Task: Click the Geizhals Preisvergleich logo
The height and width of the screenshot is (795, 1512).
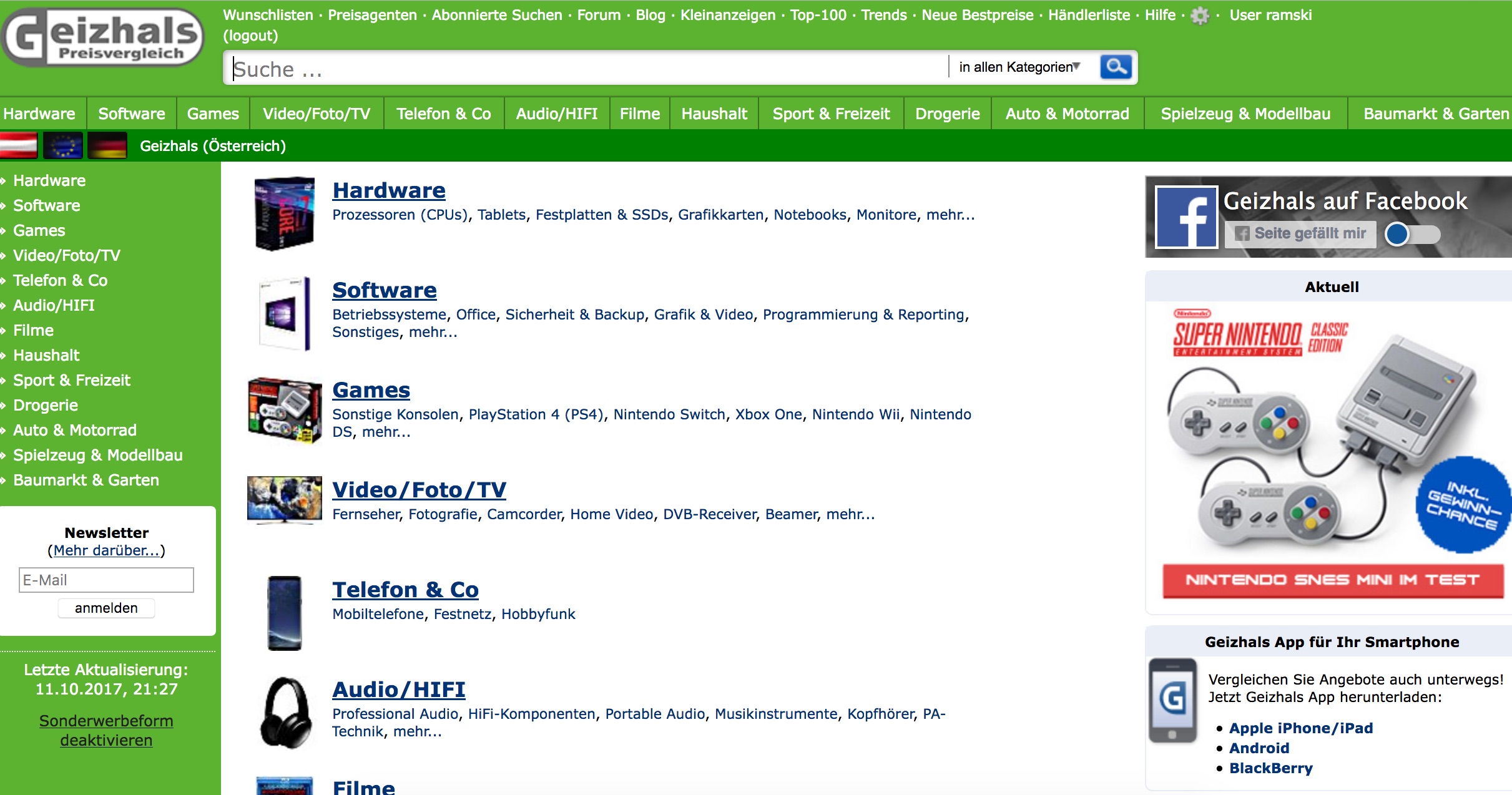Action: (x=103, y=37)
